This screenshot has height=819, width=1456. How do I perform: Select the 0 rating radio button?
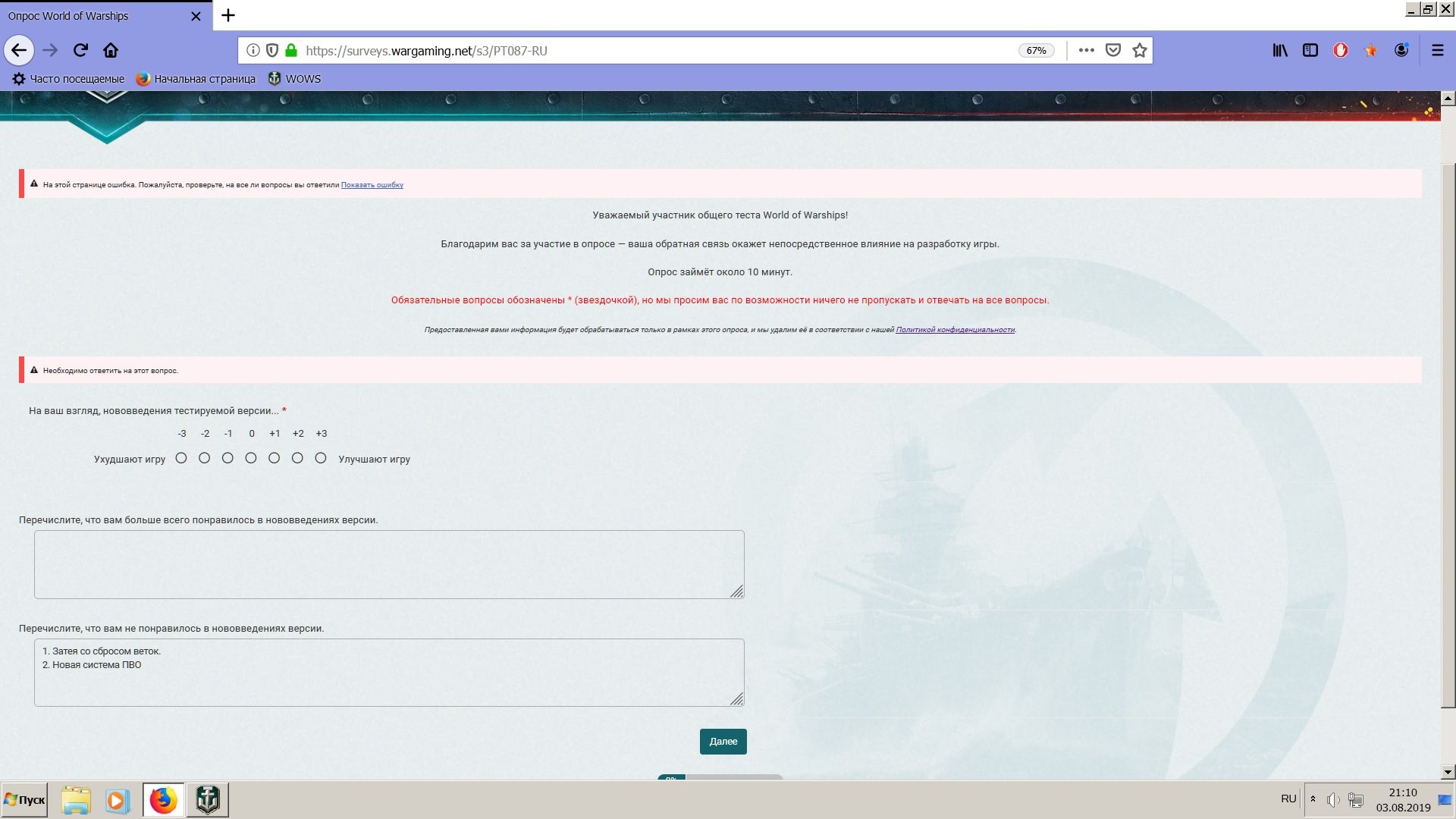[x=251, y=458]
